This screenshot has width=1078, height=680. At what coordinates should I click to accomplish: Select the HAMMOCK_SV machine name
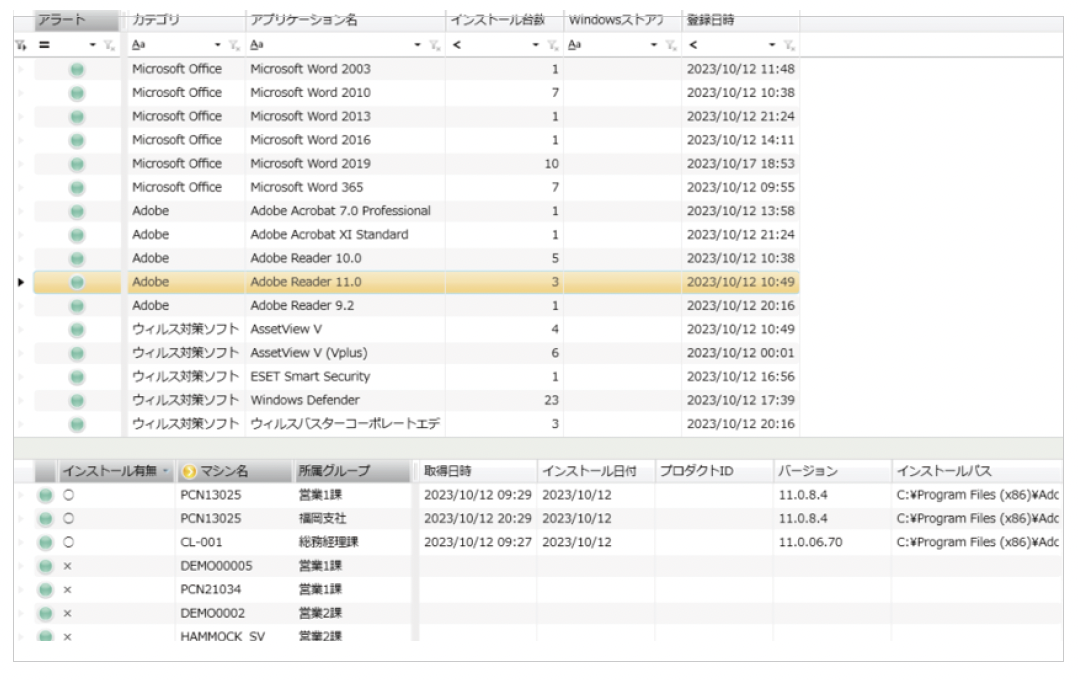coord(222,637)
